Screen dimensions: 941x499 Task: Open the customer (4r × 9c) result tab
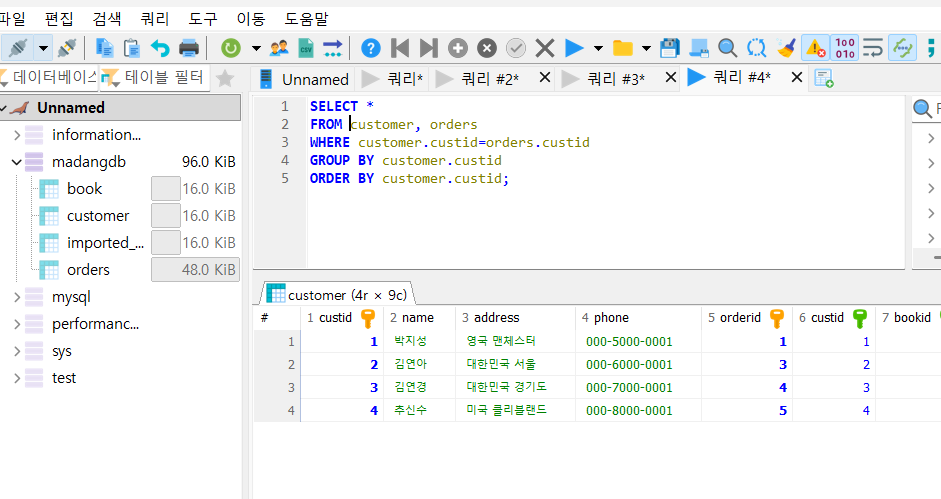coord(337,295)
